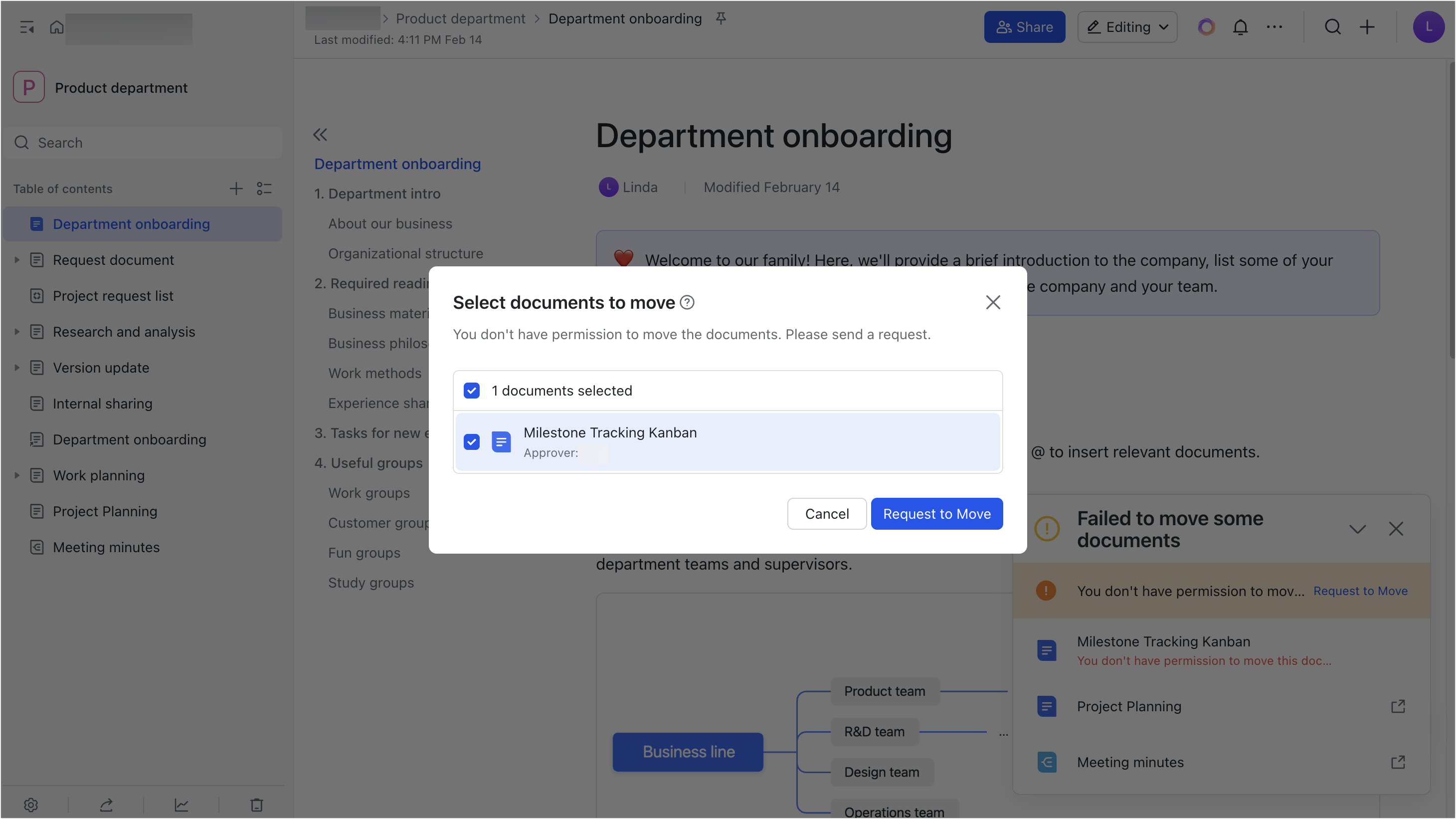Click the Share button
The width and height of the screenshot is (1456, 819).
pos(1024,26)
